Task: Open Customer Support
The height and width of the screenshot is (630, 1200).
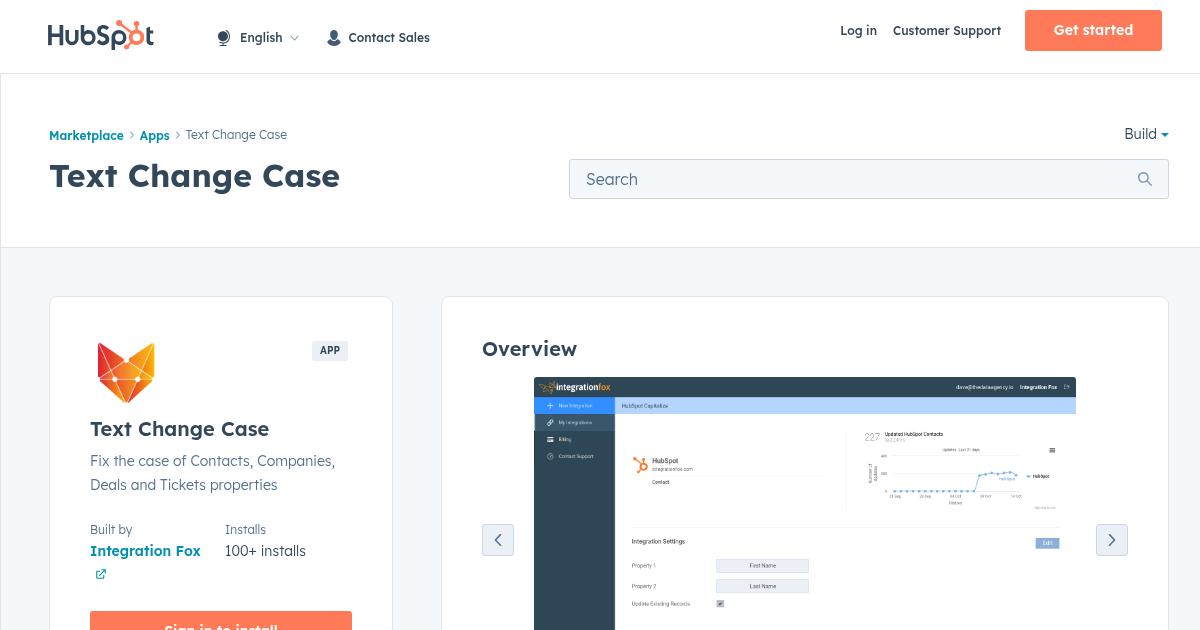Action: 947,31
